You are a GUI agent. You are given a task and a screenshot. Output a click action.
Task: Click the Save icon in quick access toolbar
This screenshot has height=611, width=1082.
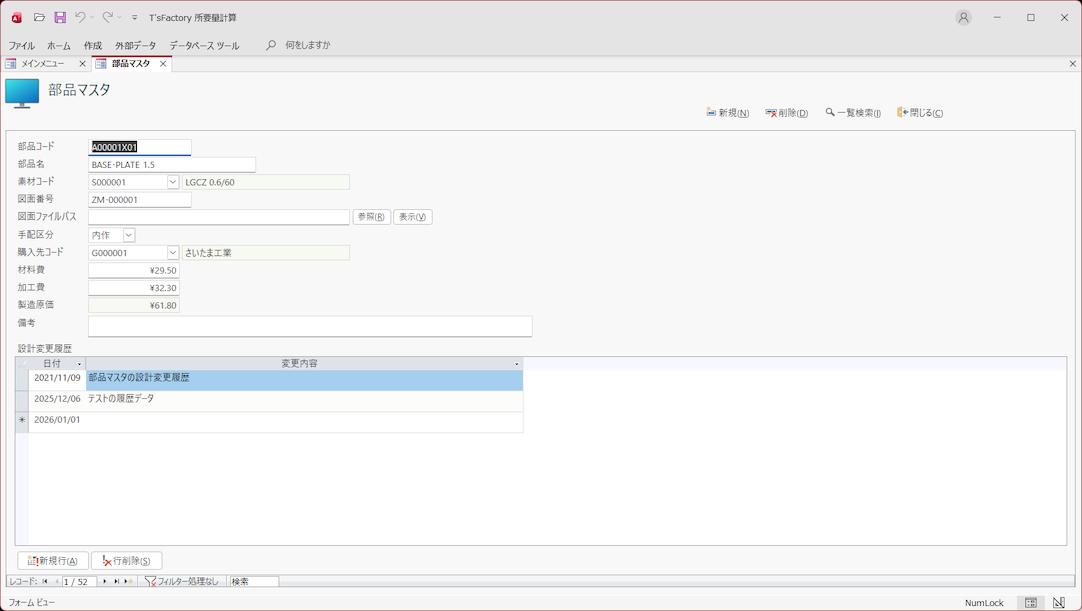(x=60, y=17)
